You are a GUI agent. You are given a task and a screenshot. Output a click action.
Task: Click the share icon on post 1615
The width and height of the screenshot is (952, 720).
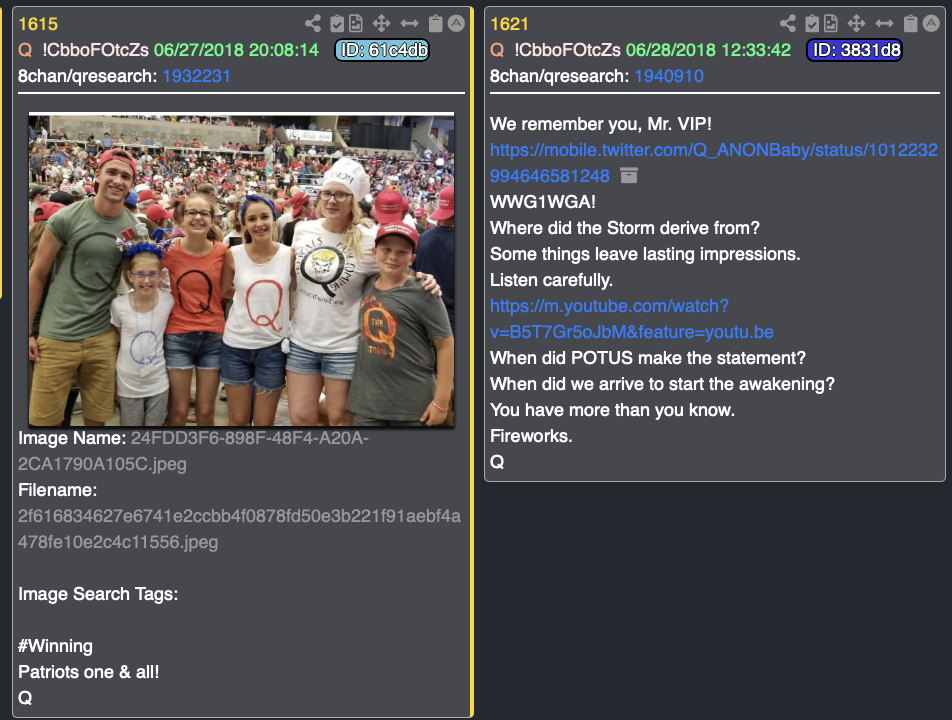pyautogui.click(x=313, y=24)
